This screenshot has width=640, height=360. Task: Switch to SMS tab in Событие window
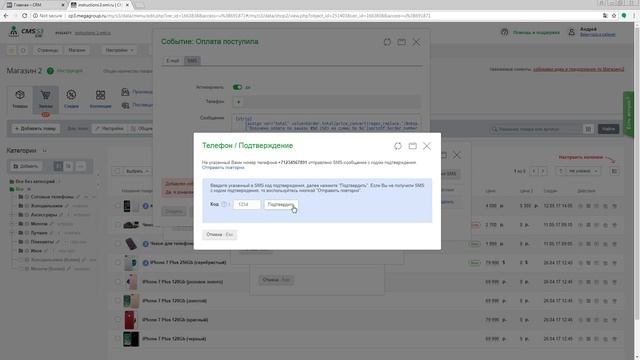tap(192, 61)
